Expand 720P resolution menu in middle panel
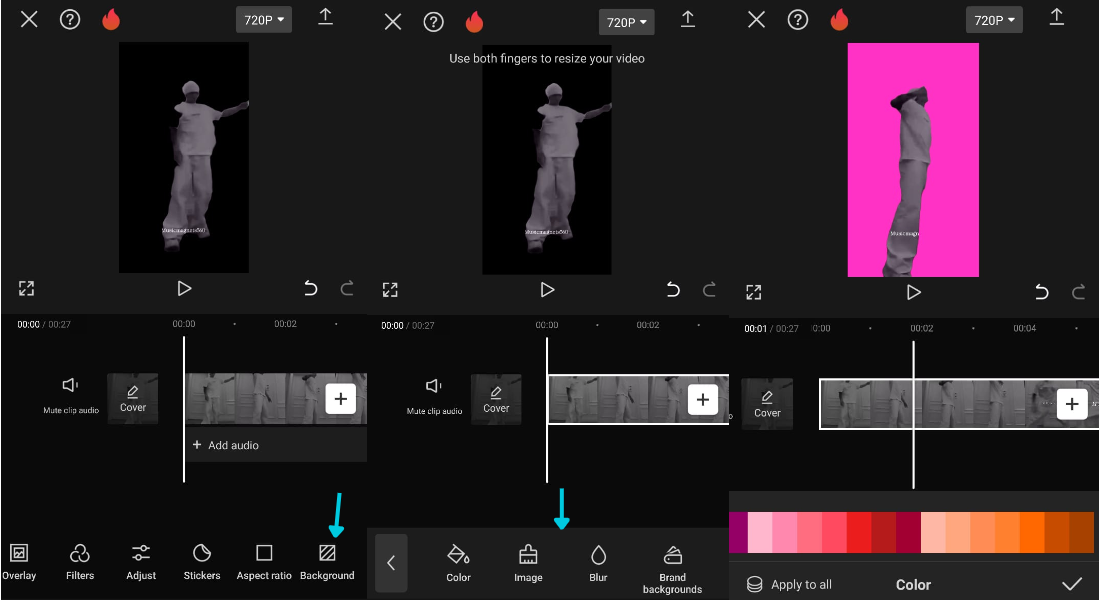Screen dimensions: 1100x600 click(626, 22)
